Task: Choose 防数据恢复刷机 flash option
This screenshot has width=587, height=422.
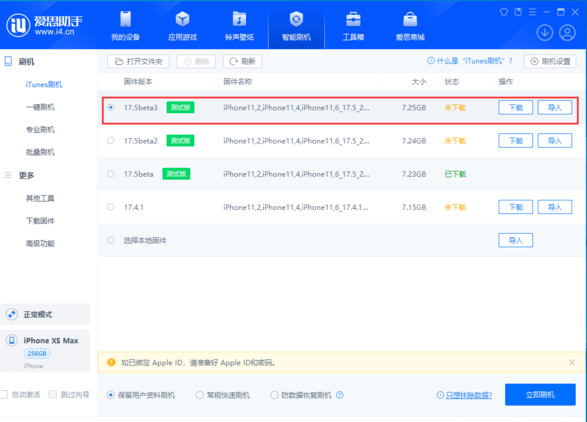Action: pyautogui.click(x=274, y=395)
